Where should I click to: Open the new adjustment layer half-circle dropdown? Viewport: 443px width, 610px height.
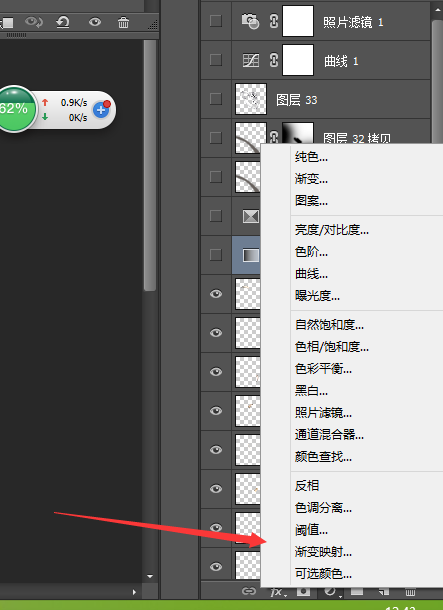[331, 592]
